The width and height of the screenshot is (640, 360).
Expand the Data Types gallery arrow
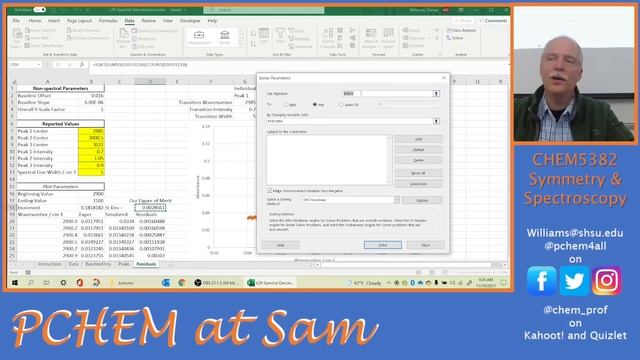(240, 44)
